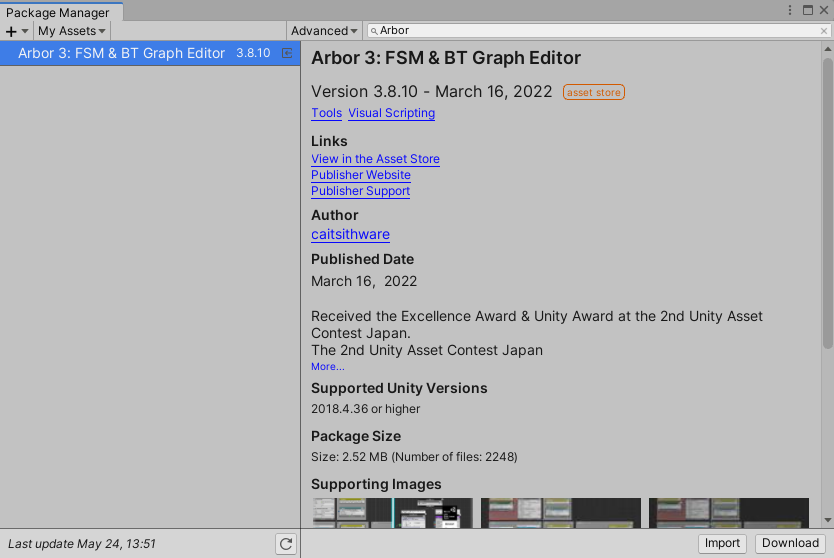The width and height of the screenshot is (834, 558).
Task: Open View in the Asset Store link
Action: [375, 159]
